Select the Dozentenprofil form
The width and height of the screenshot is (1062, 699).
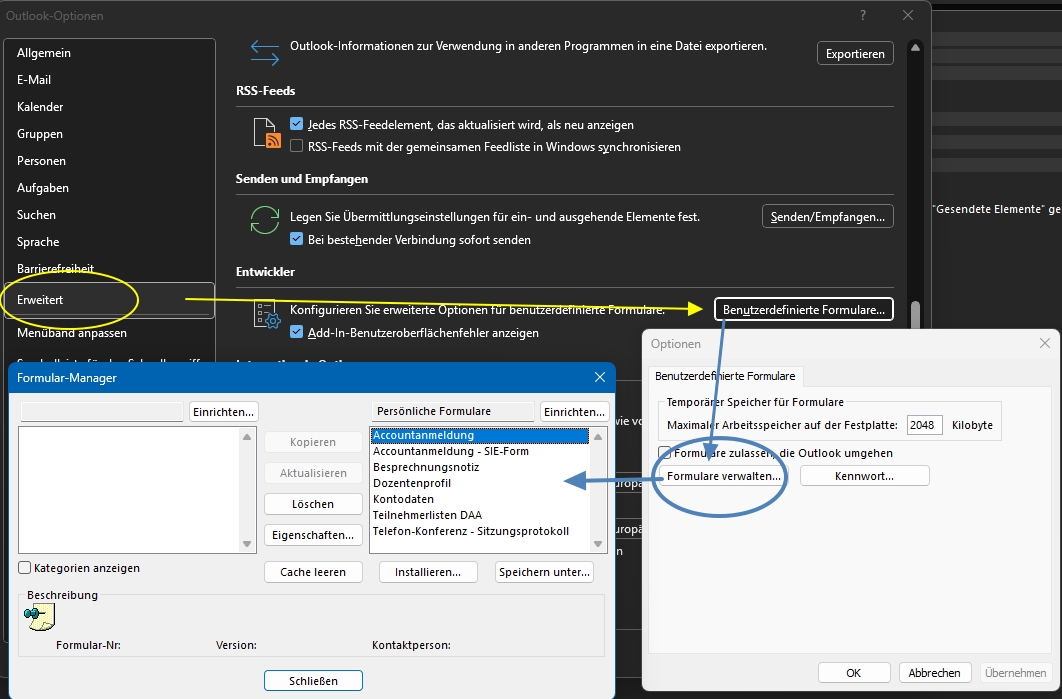point(480,483)
